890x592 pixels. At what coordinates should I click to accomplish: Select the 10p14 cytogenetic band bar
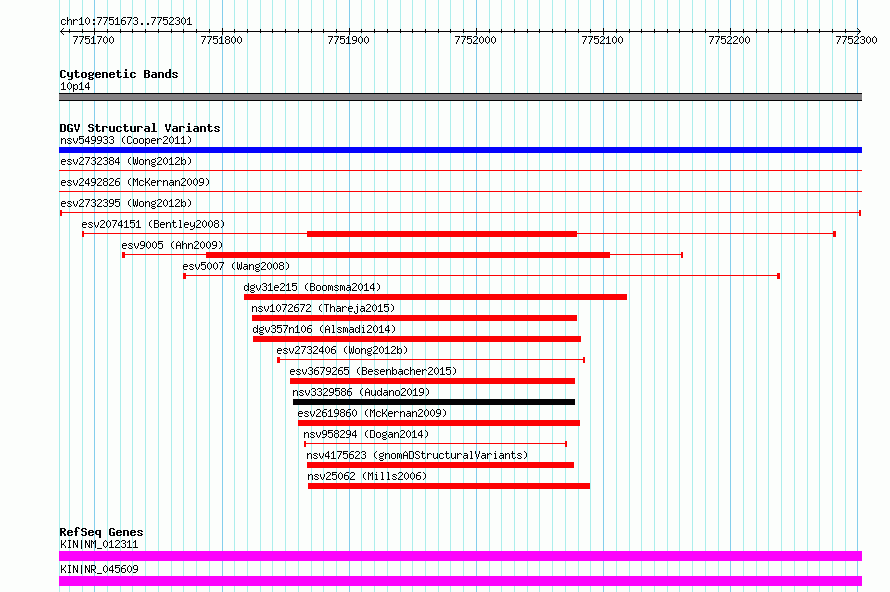tap(460, 97)
